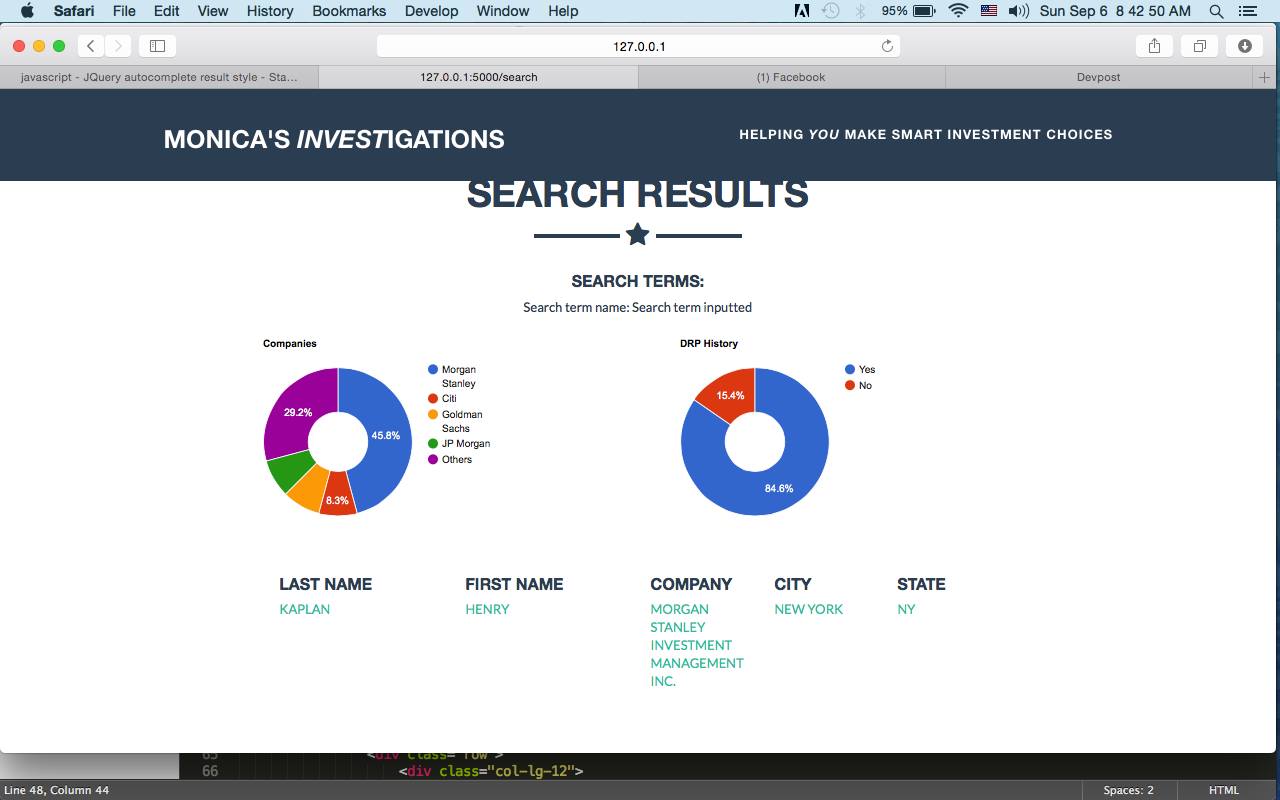The image size is (1280, 800).
Task: Click the JP Morgan legend green dot
Action: (433, 443)
